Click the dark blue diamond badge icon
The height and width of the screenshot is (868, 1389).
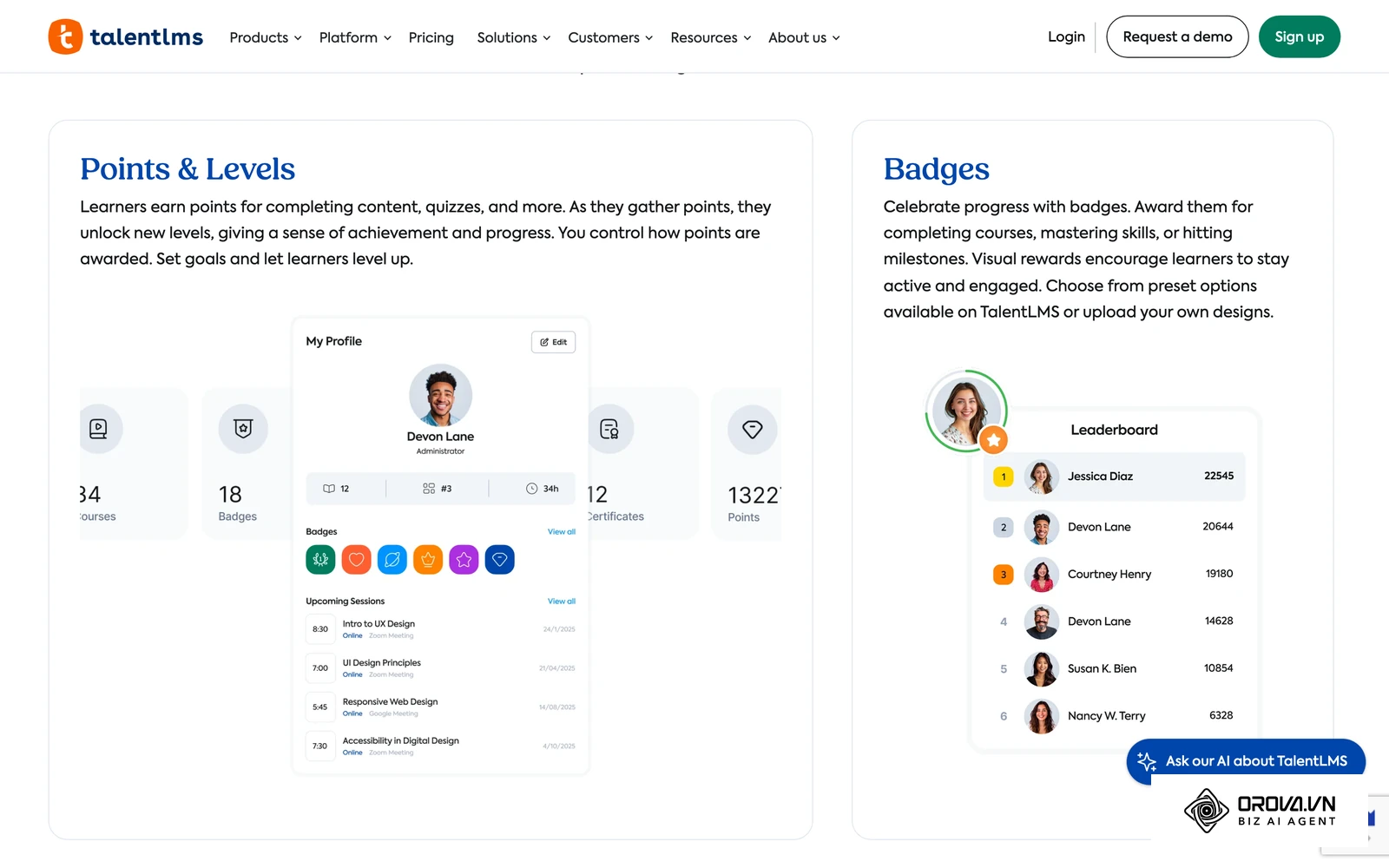pyautogui.click(x=500, y=560)
